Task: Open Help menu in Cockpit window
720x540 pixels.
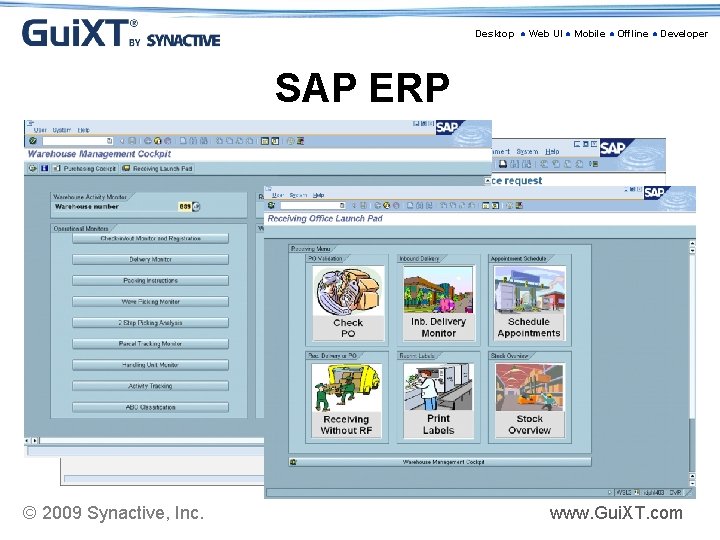Action: [x=83, y=130]
